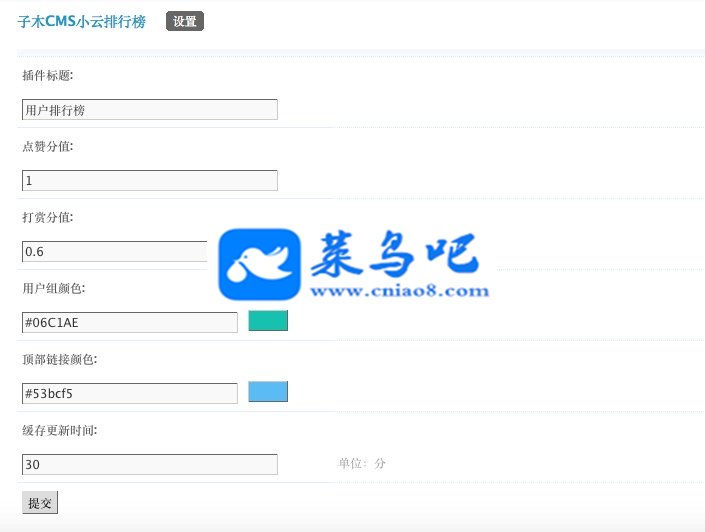
Task: Select the 打赏分值 field showing 0.6
Action: (115, 251)
